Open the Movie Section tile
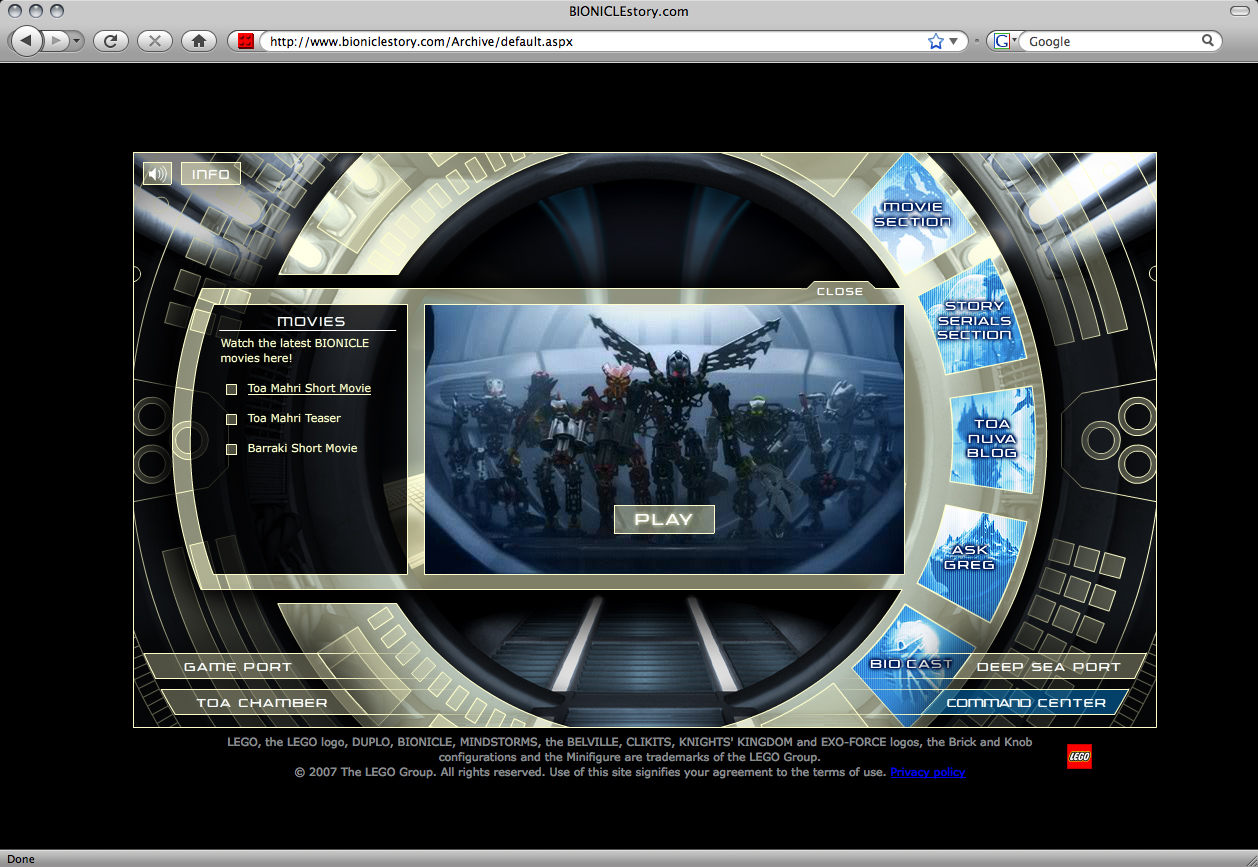 point(911,214)
